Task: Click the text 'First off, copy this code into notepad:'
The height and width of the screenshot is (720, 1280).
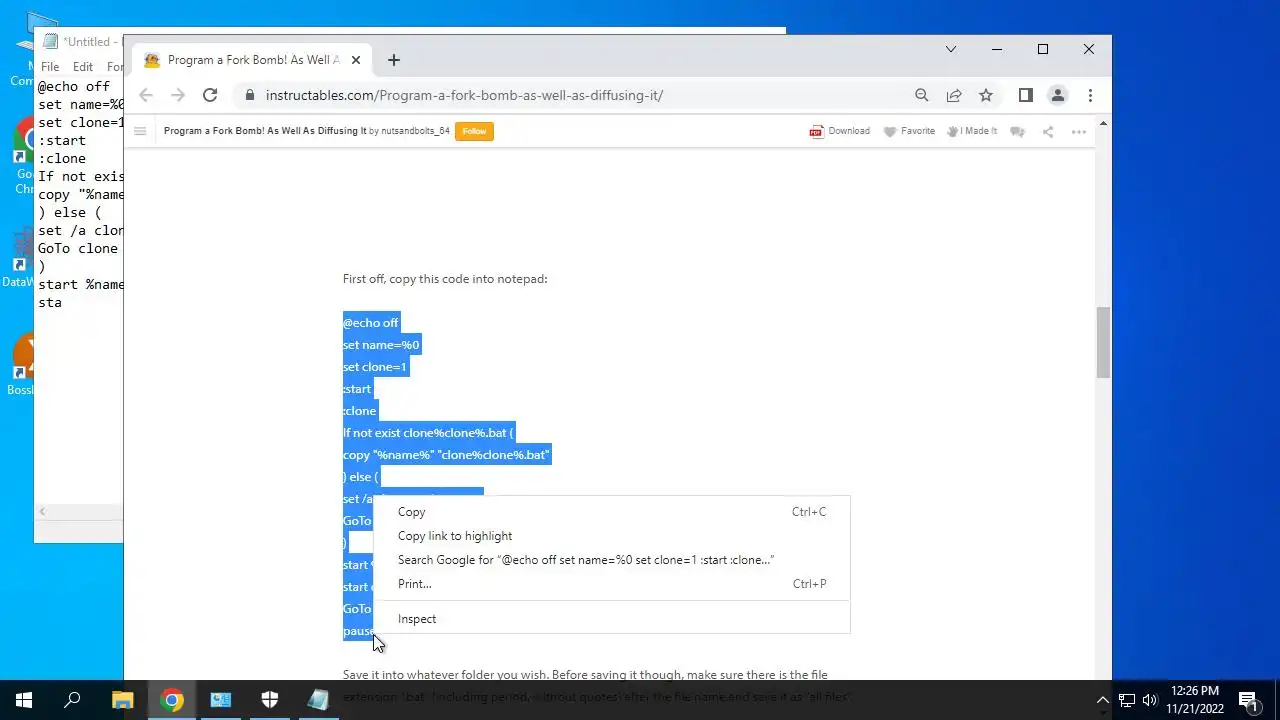Action: 445,279
